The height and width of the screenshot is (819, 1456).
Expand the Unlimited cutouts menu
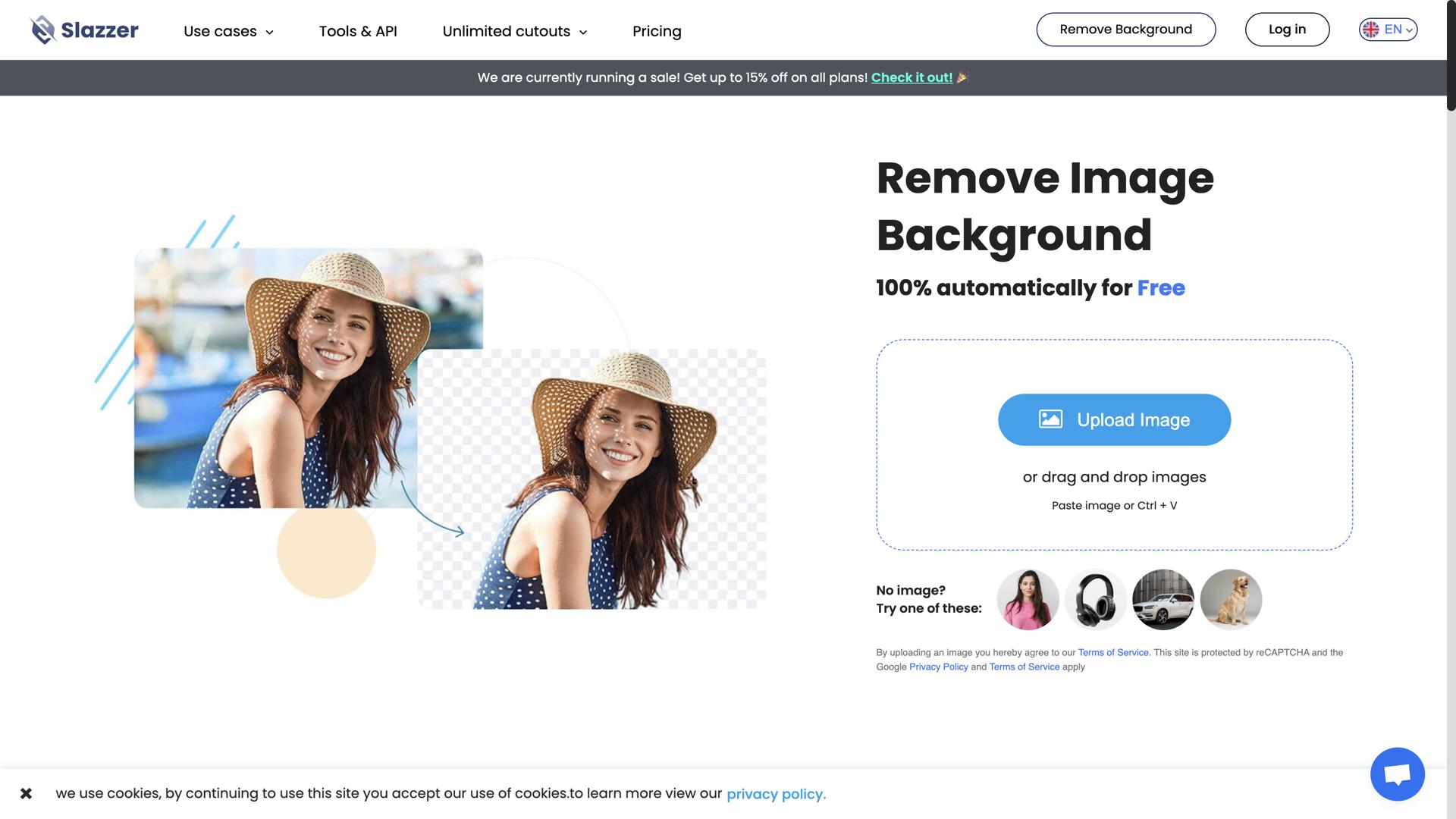[x=514, y=31]
